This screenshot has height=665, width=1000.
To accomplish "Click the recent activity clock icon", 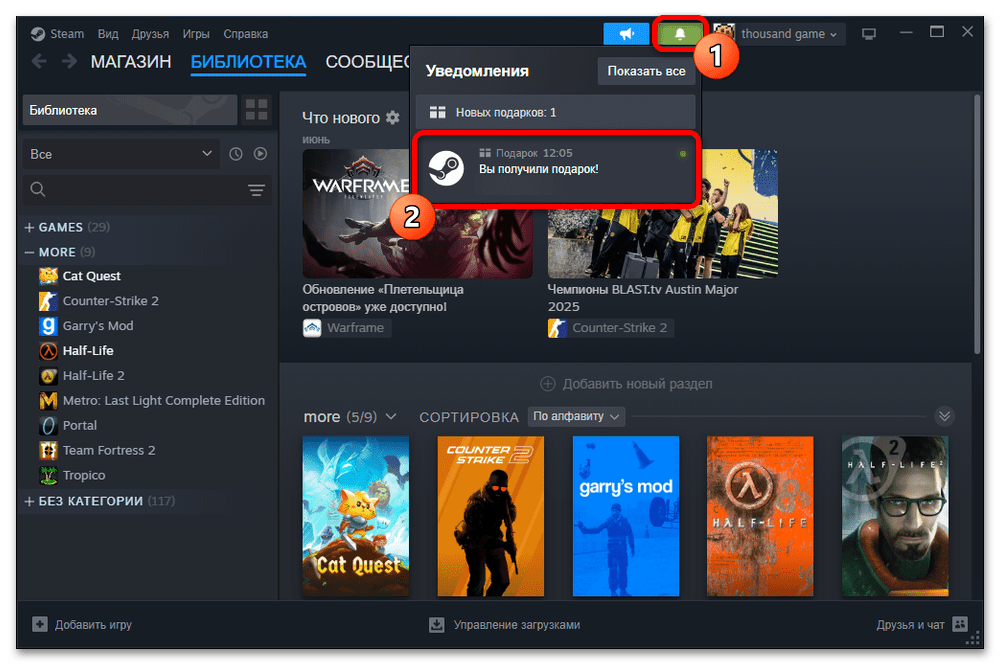I will tap(236, 154).
